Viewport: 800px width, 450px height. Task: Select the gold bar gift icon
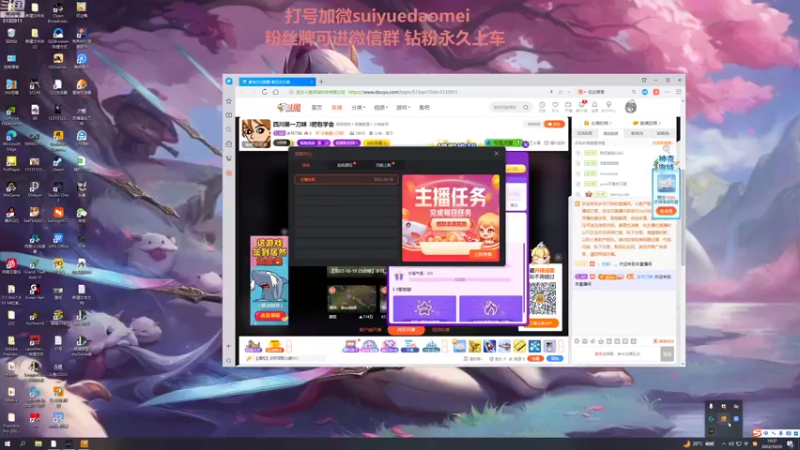[x=519, y=346]
